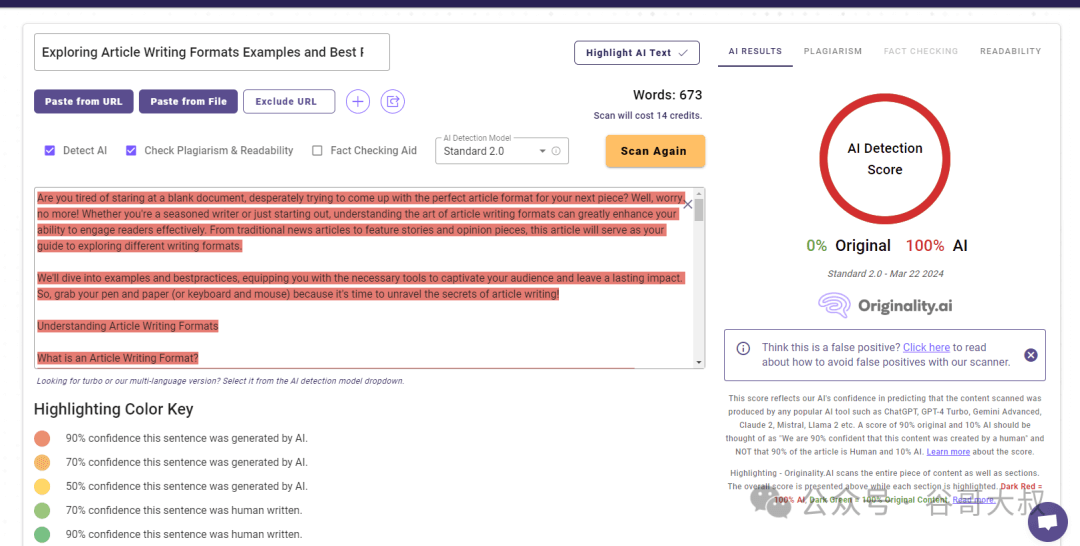Enable the Fact Checking Aid checkbox
1080x546 pixels.
pos(317,151)
